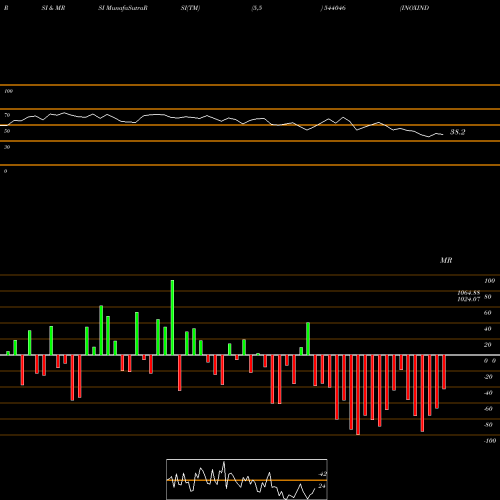Open the mini overview chart at bottom
Image resolution: width=500 pixels, height=500 pixels.
[247, 479]
